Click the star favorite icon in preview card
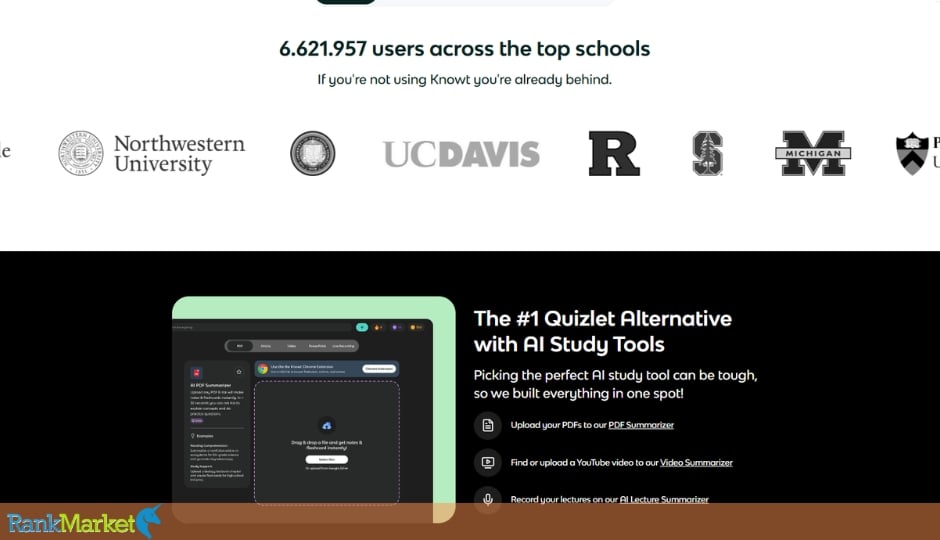 click(x=239, y=372)
